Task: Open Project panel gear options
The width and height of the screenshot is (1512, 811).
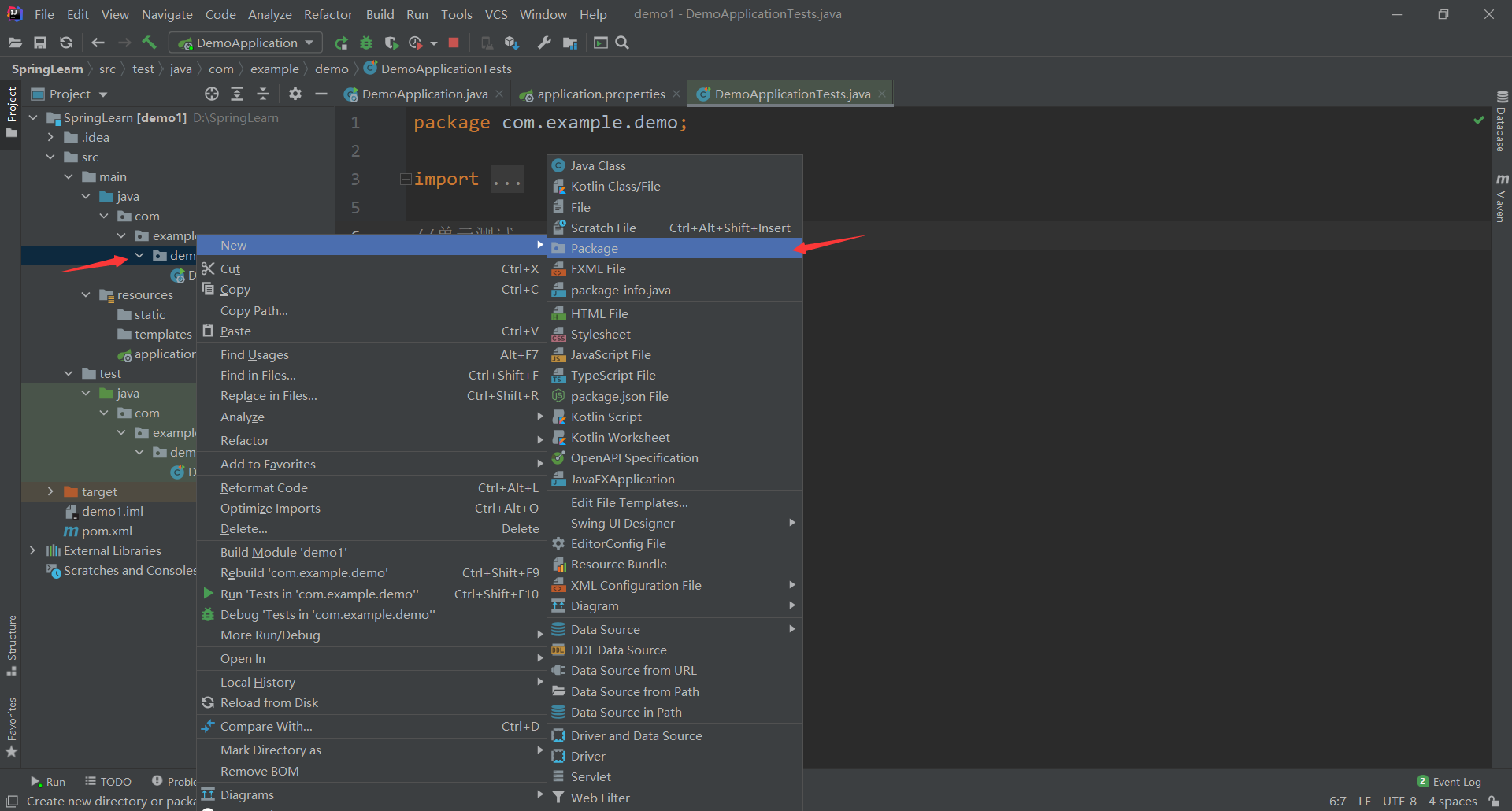Action: [295, 94]
